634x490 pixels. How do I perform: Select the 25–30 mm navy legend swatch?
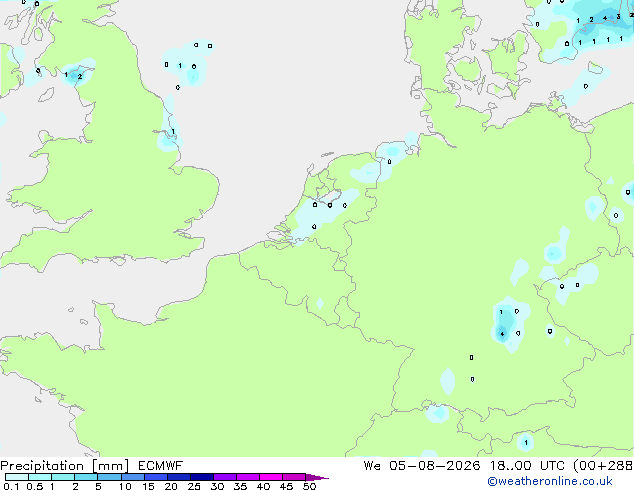pyautogui.click(x=202, y=477)
